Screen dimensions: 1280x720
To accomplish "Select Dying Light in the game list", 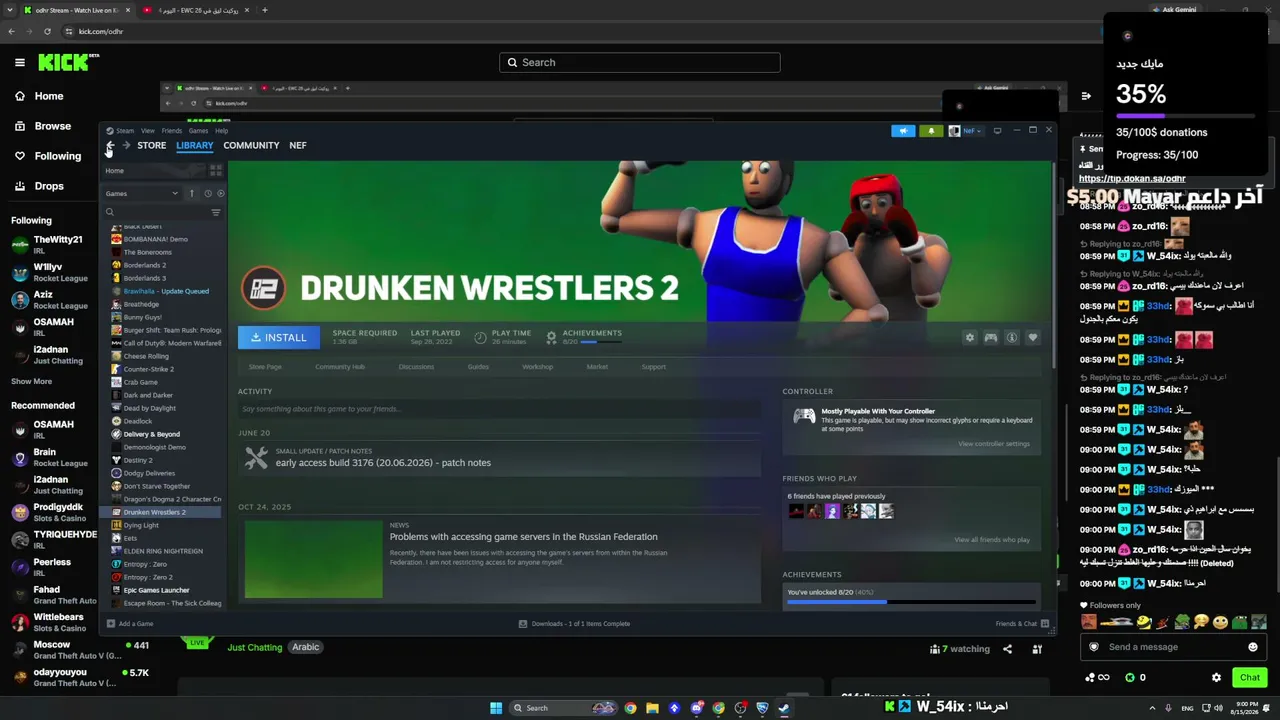I will point(141,525).
